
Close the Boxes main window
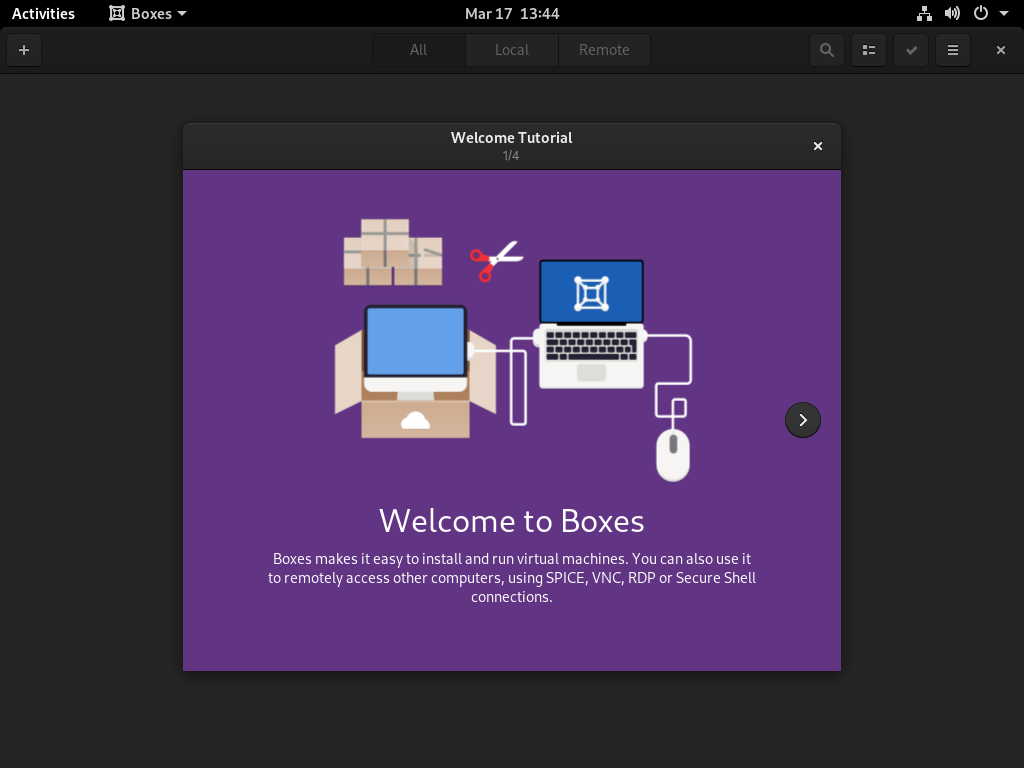click(1000, 50)
